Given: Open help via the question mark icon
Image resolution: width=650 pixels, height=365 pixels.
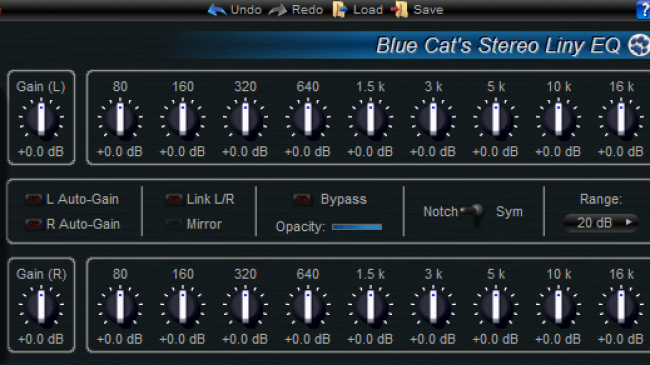Looking at the screenshot, I should pos(643,9).
